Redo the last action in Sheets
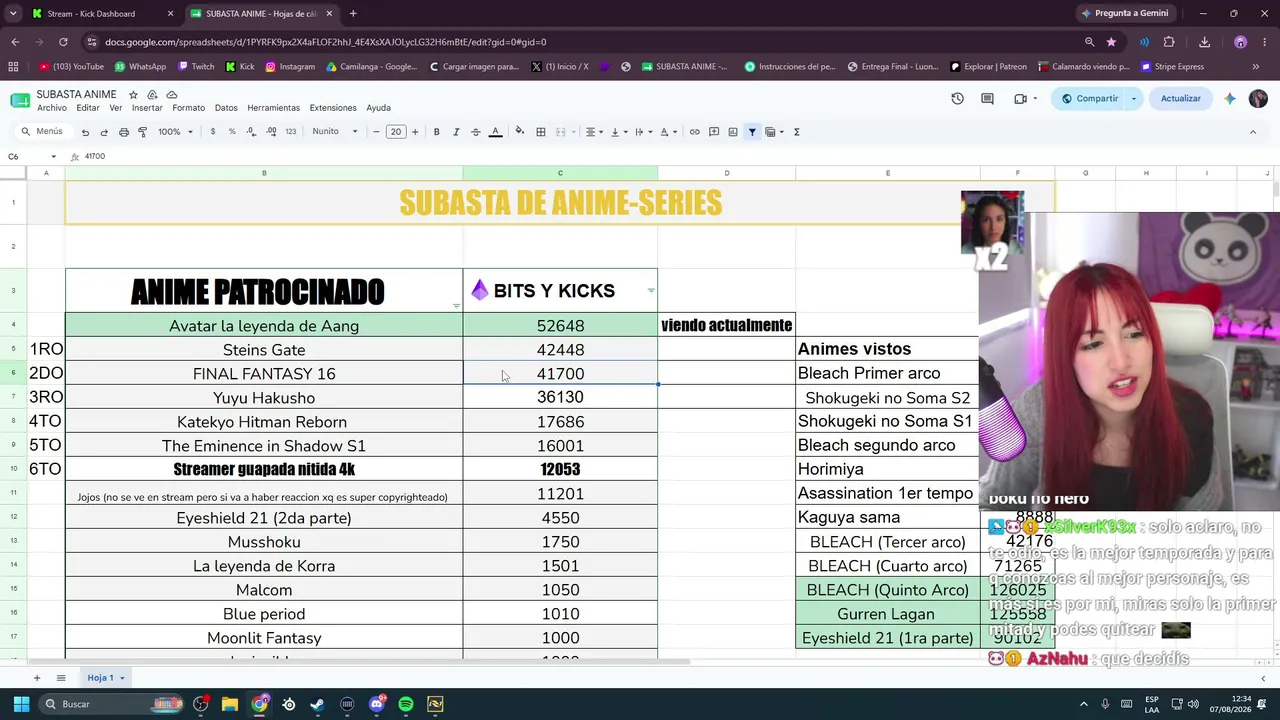Image resolution: width=1280 pixels, height=720 pixels. 104,132
